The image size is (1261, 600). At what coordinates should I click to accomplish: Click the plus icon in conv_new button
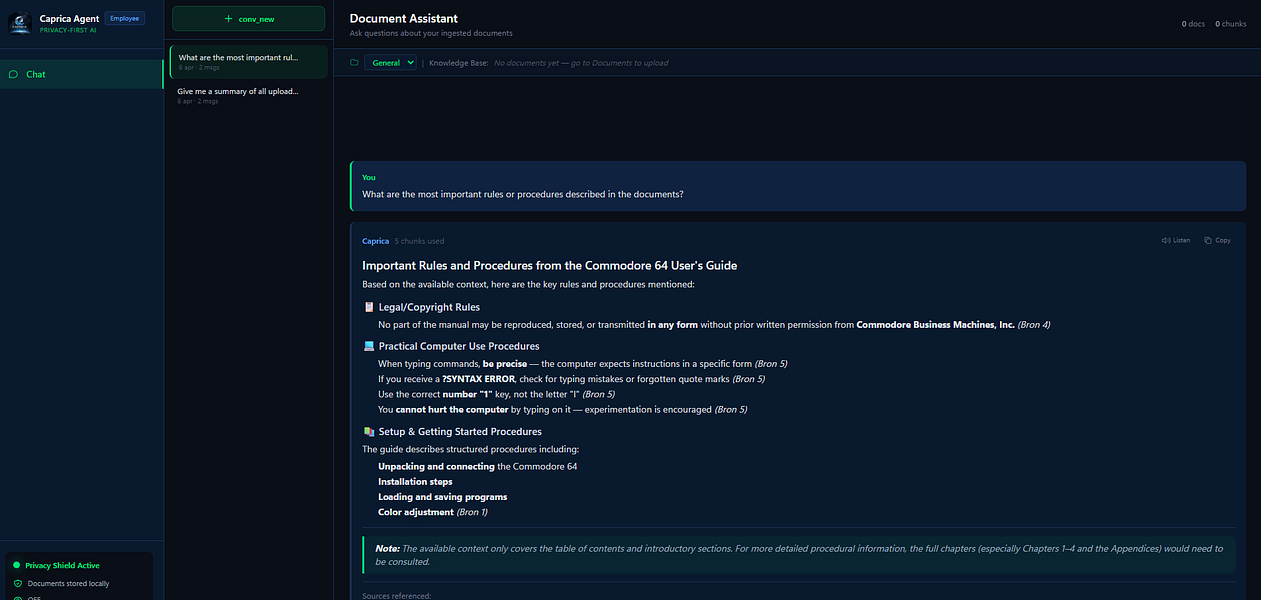pyautogui.click(x=228, y=19)
